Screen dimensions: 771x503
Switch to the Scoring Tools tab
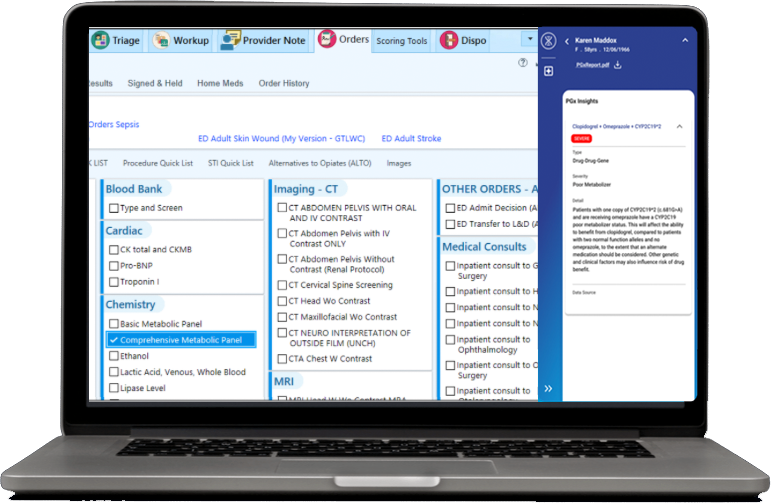pos(403,42)
